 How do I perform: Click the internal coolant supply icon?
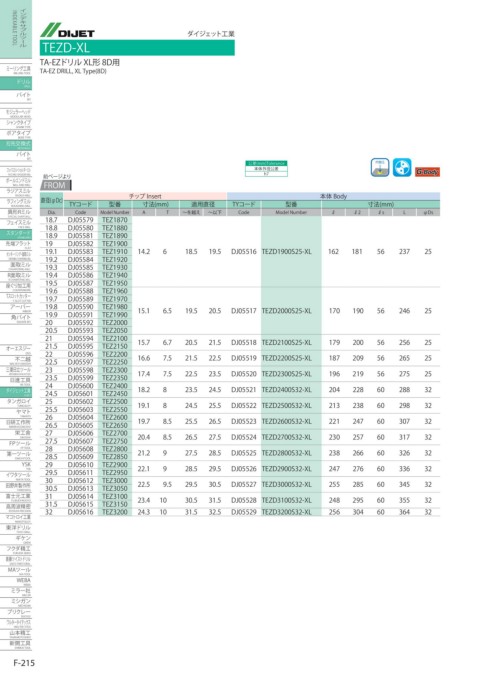(x=380, y=168)
